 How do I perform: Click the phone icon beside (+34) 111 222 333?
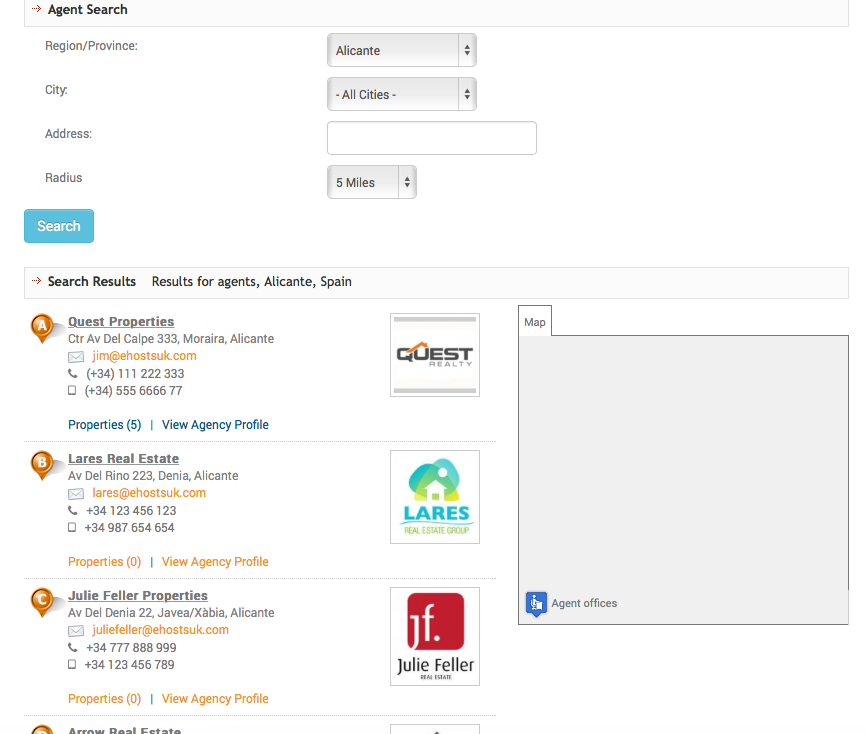tap(73, 373)
